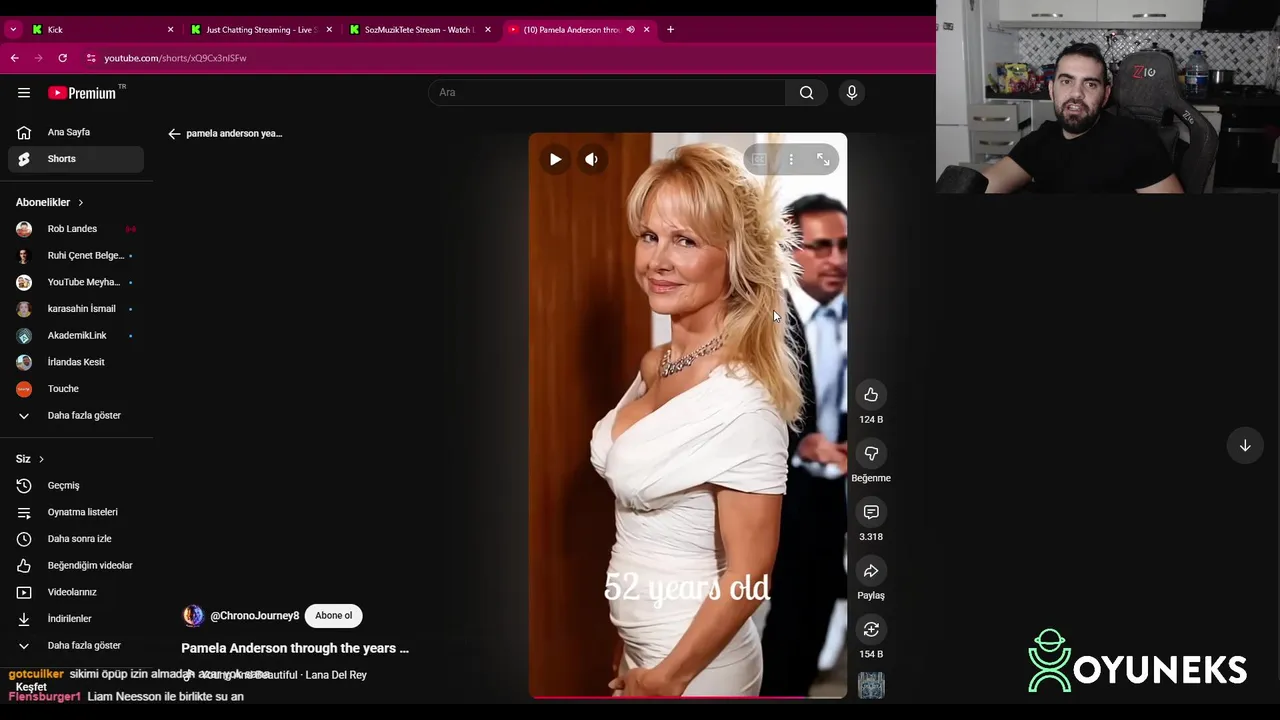Viewport: 1280px width, 720px height.
Task: Subscribe with the Abone ol button
Action: 334,616
